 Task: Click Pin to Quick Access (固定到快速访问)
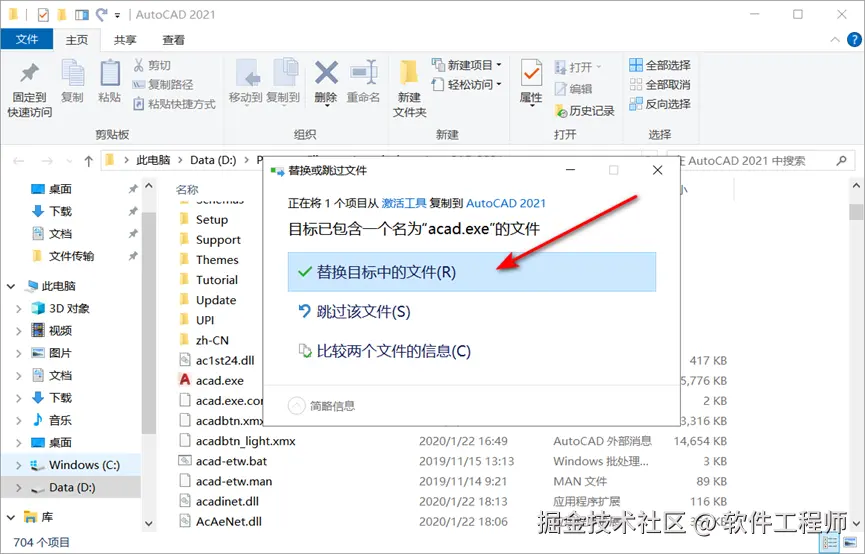pyautogui.click(x=29, y=90)
